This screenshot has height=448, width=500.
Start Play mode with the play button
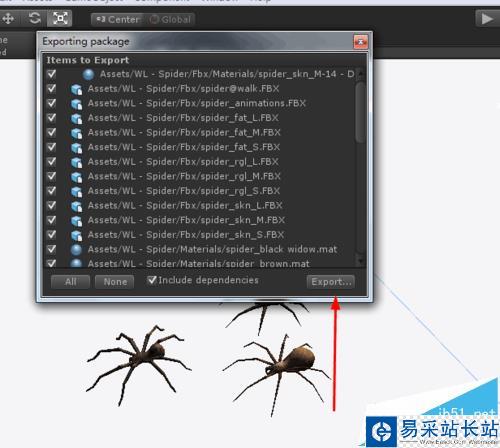point(487,19)
